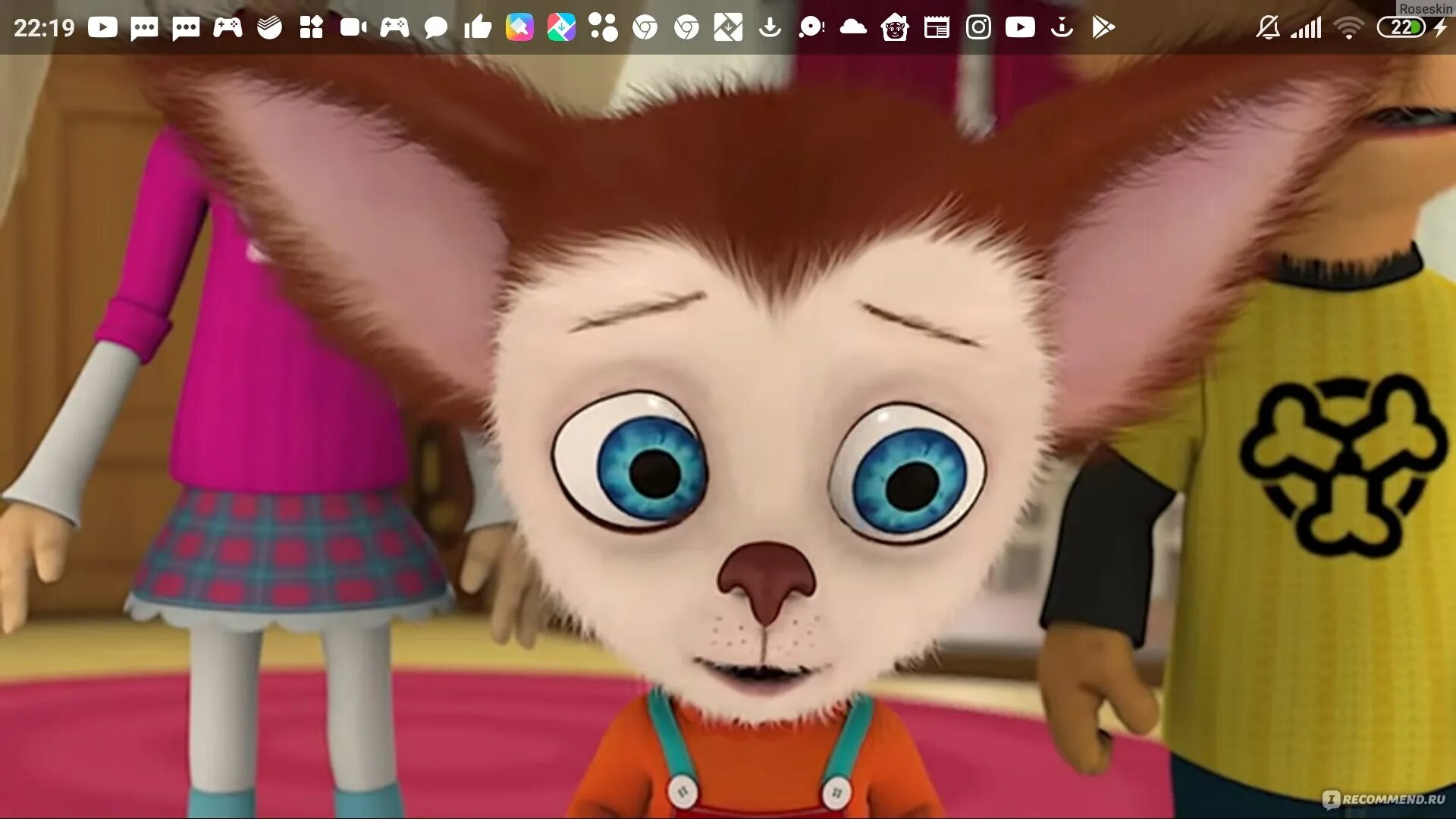Screen dimensions: 1456x819
Task: Tap the battery indicator showing 22
Action: (1401, 28)
